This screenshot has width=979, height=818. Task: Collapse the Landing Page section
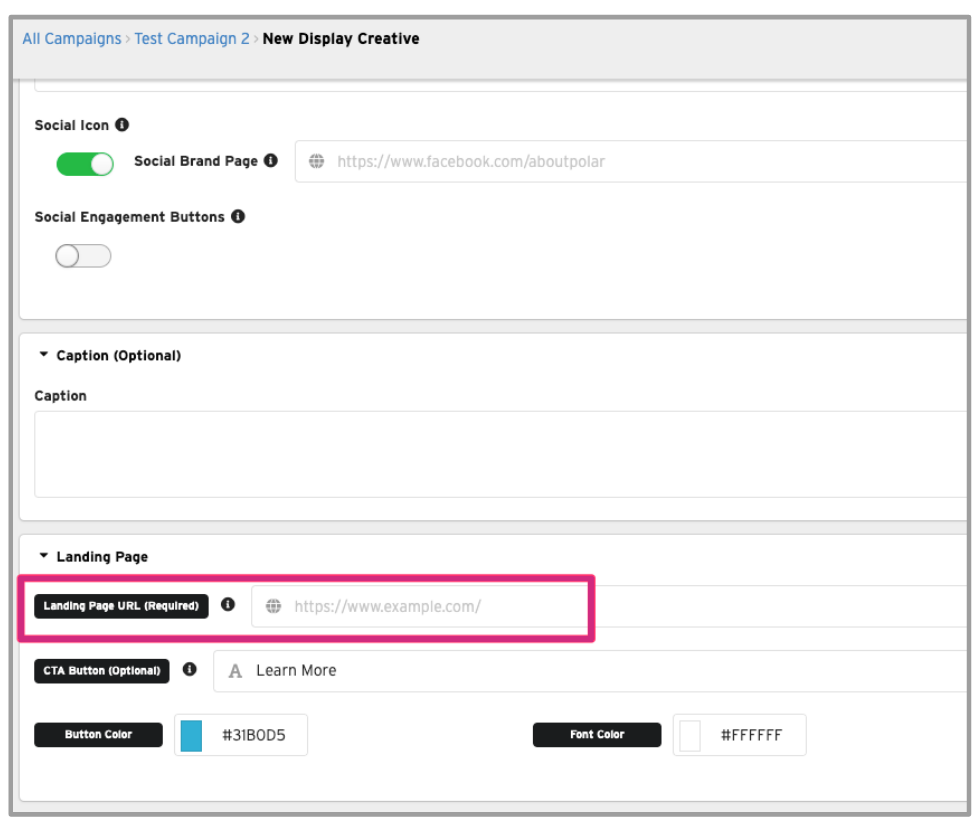pos(44,556)
